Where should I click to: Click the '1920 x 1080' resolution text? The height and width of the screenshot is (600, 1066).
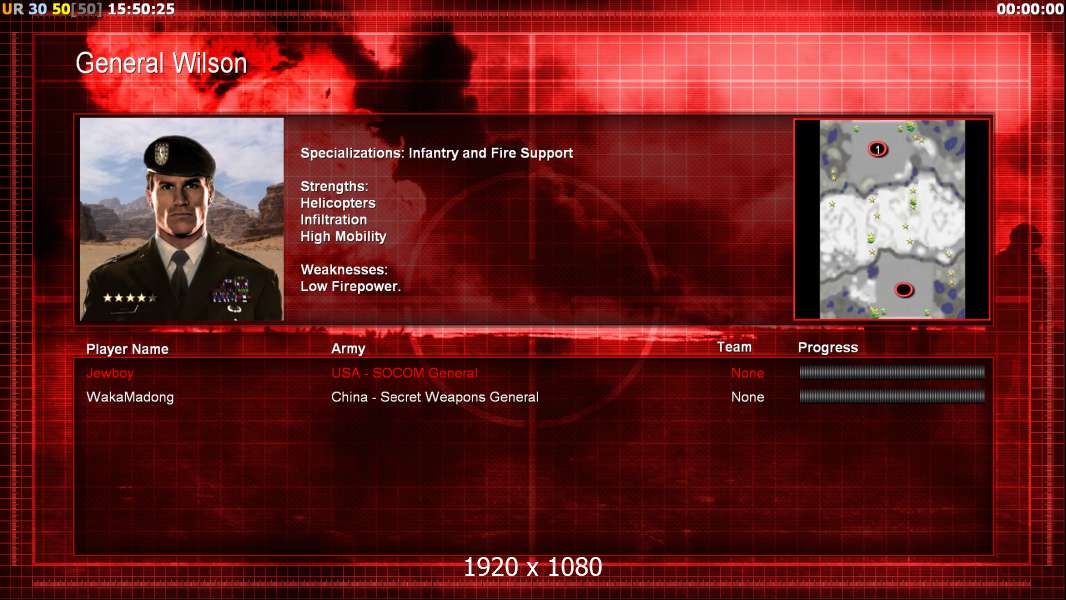(x=533, y=567)
